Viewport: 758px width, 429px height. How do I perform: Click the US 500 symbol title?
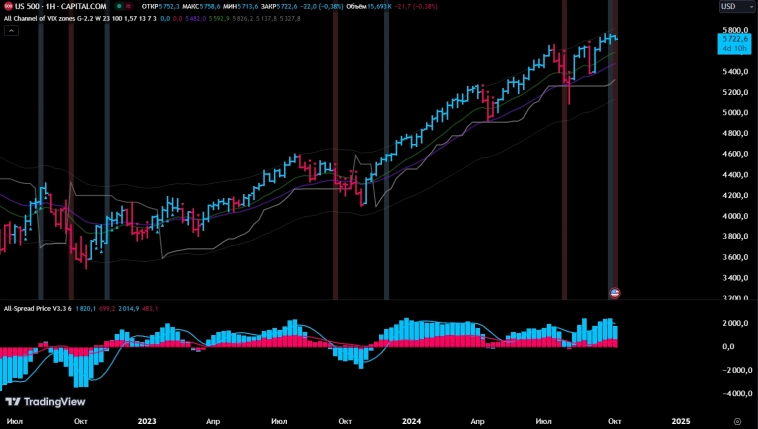coord(61,7)
